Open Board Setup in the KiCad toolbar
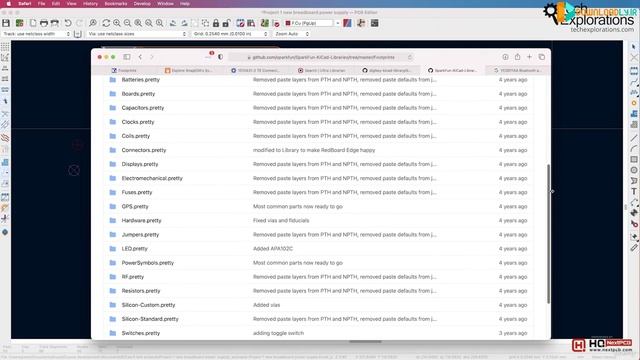 pyautogui.click(x=20, y=23)
